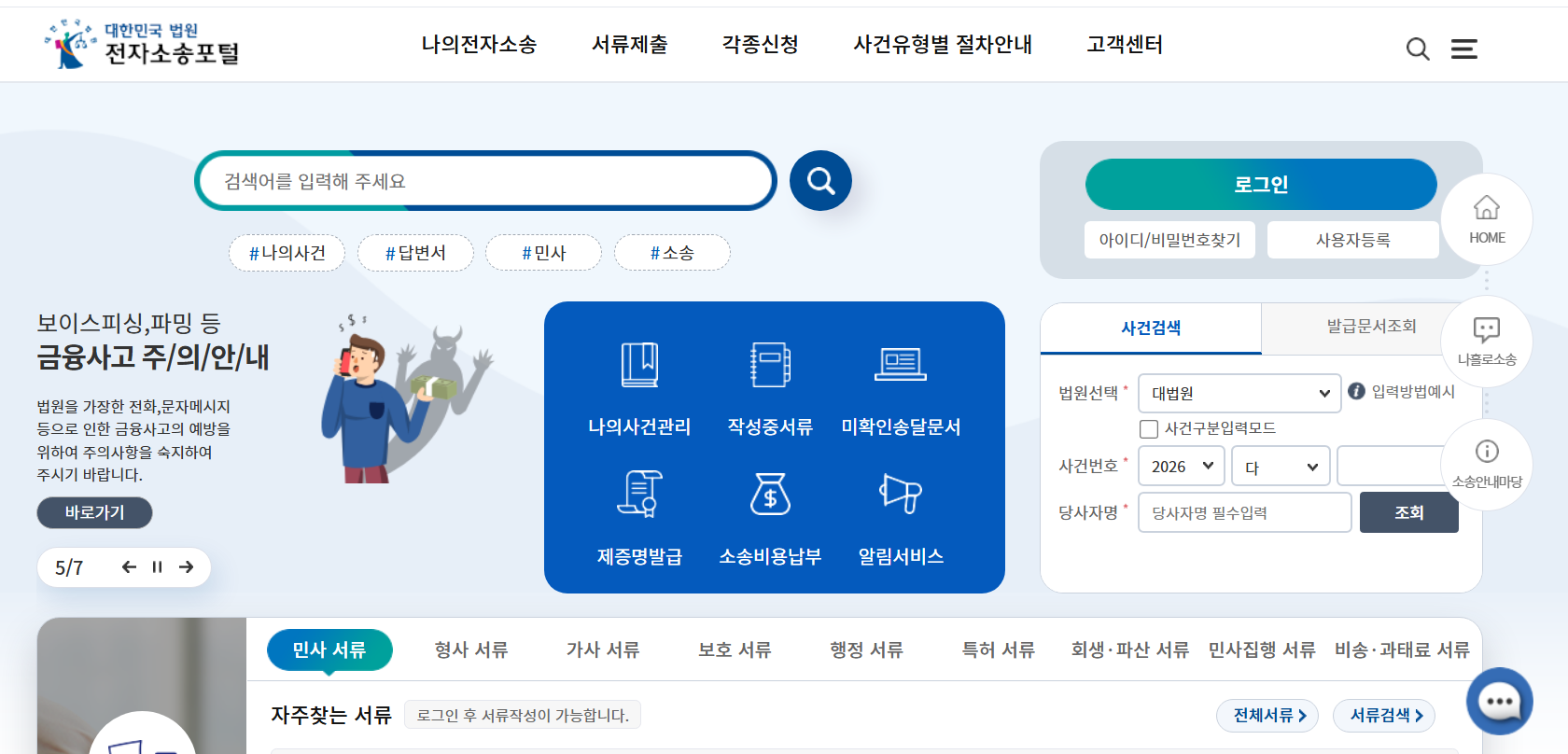The image size is (1568, 754).
Task: Enable 사건구분입력모드 checkbox
Action: (1149, 429)
